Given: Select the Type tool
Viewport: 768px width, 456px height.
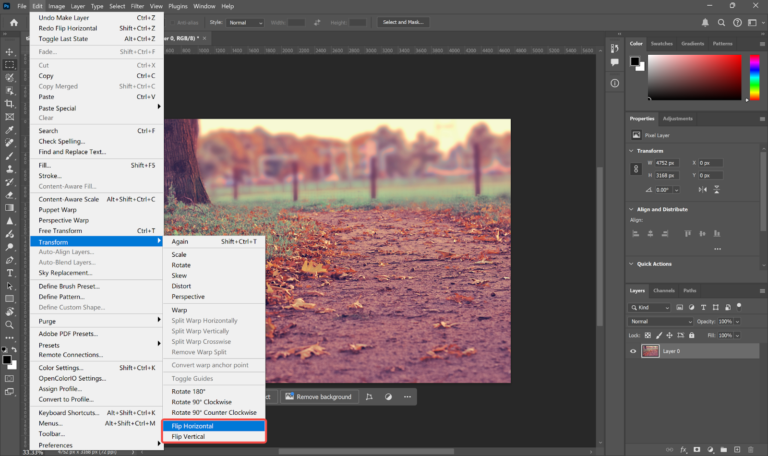Looking at the screenshot, I should click(10, 272).
